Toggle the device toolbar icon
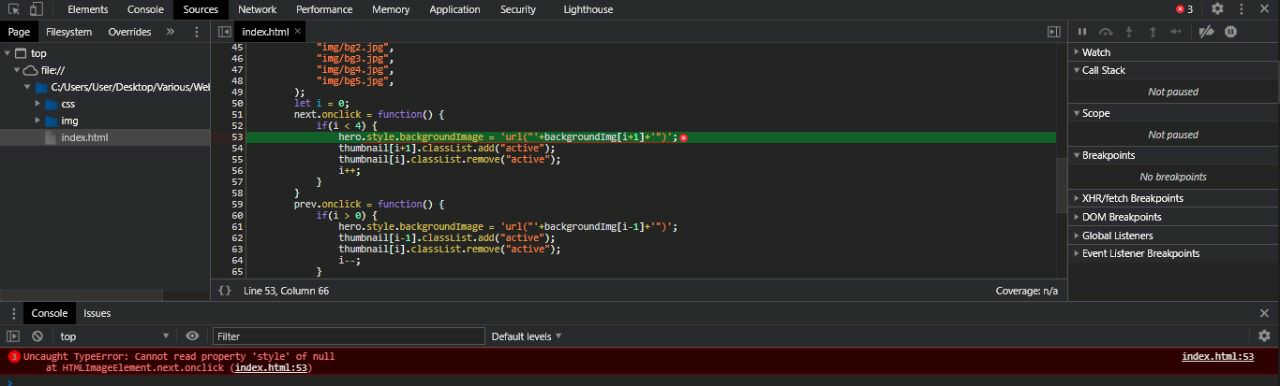 pyautogui.click(x=36, y=9)
